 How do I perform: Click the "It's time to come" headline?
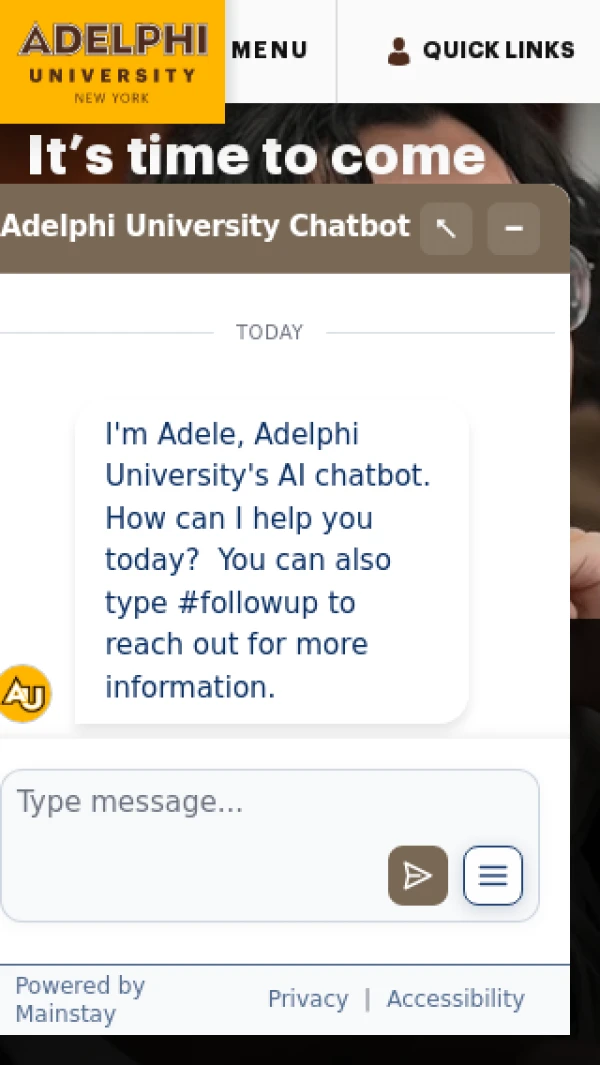[x=256, y=156]
